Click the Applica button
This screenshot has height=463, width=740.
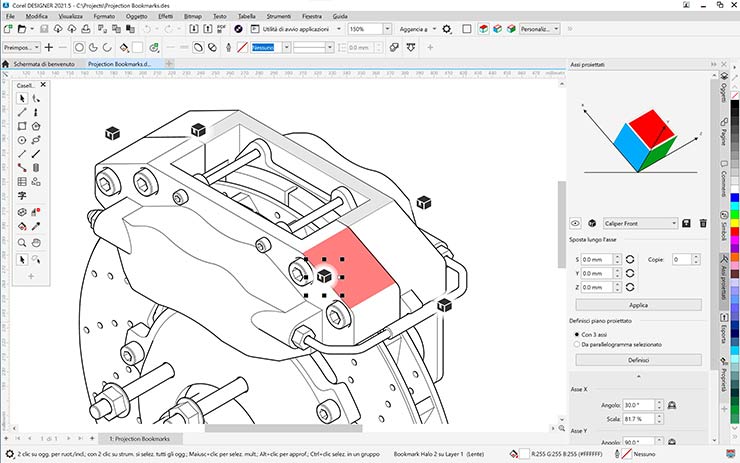coord(638,304)
